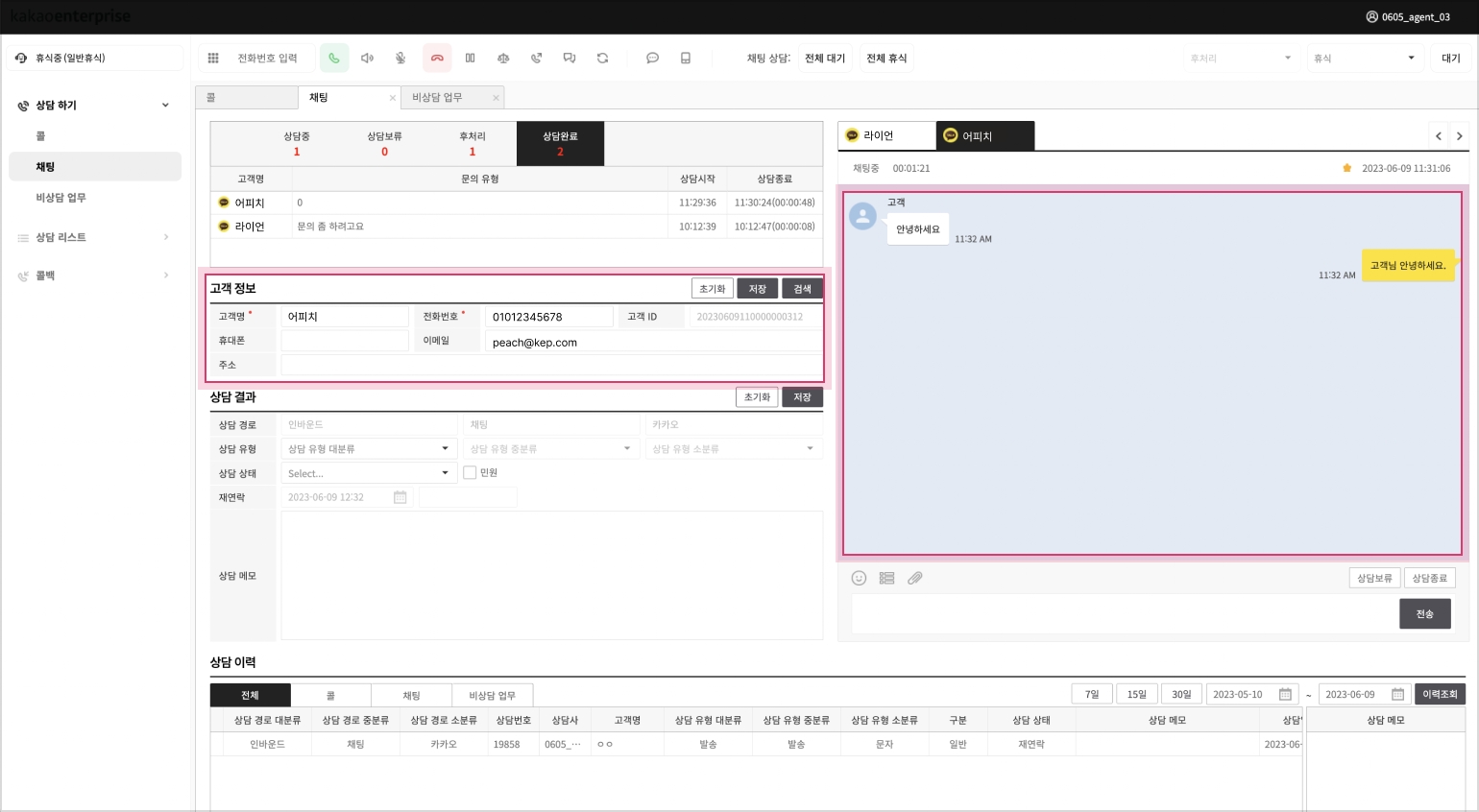The height and width of the screenshot is (812, 1479).
Task: Click the 전화번호 input field in 고객 정보
Action: pyautogui.click(x=548, y=317)
